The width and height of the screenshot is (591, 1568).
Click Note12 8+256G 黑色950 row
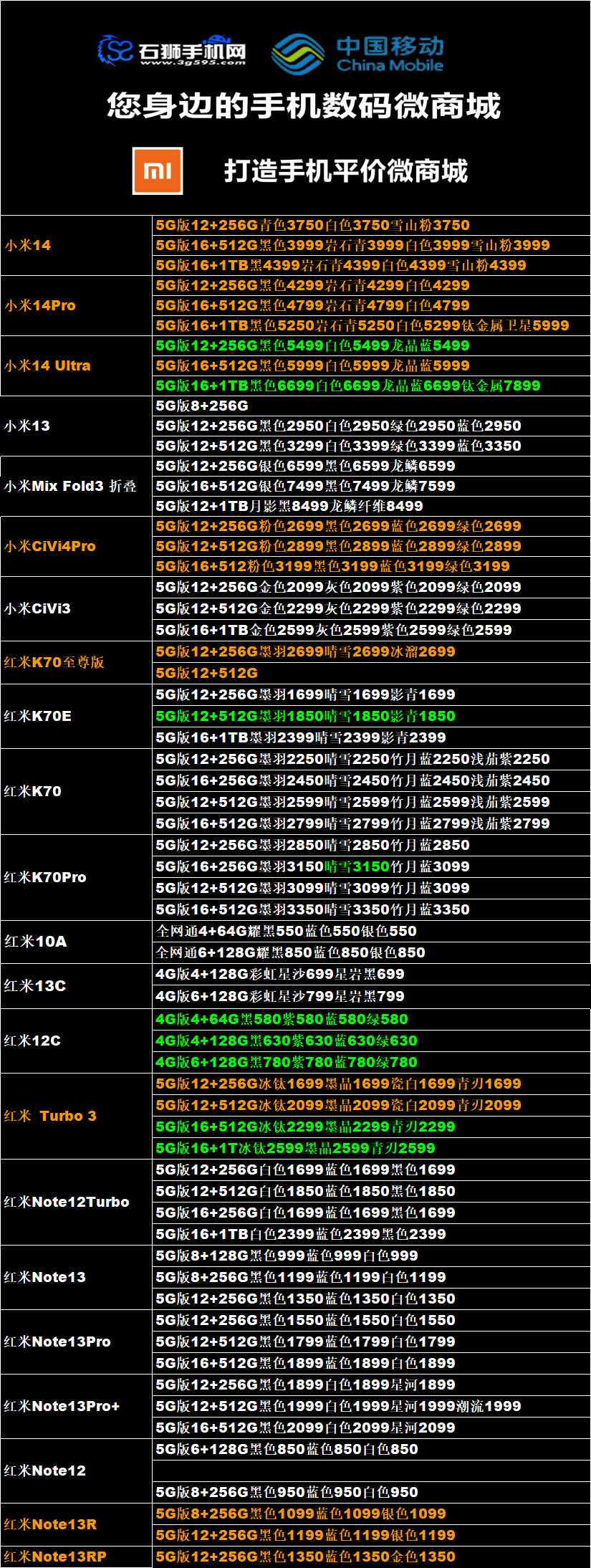(x=372, y=1492)
